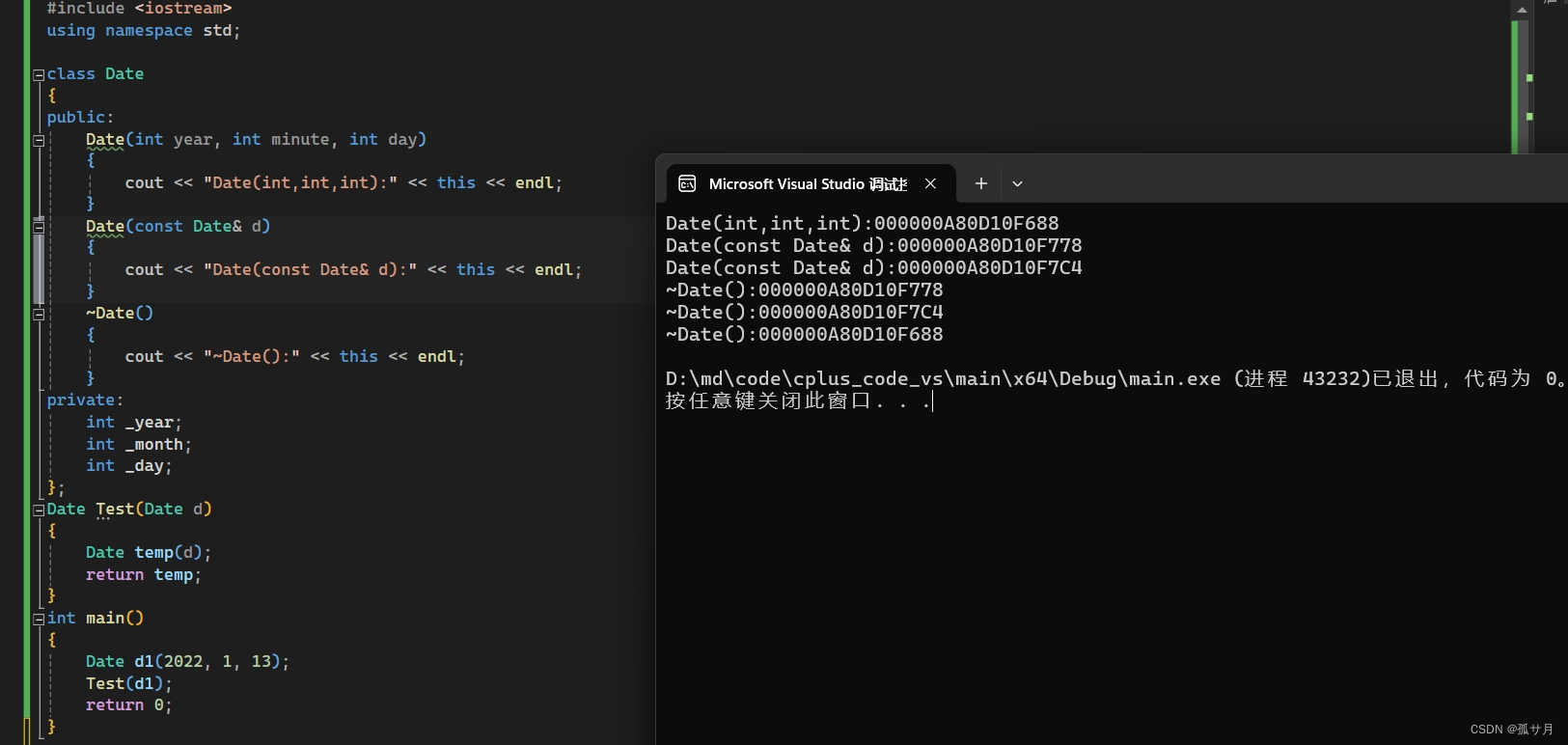Click console output "~Date():000000A80D10F688"
The image size is (1568, 745).
coord(805,335)
